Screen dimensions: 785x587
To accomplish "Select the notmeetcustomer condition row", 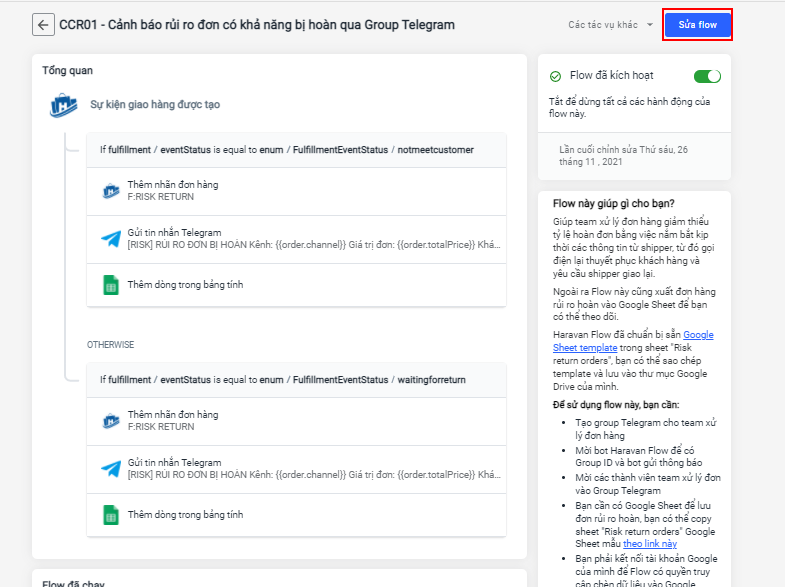I will 296,150.
